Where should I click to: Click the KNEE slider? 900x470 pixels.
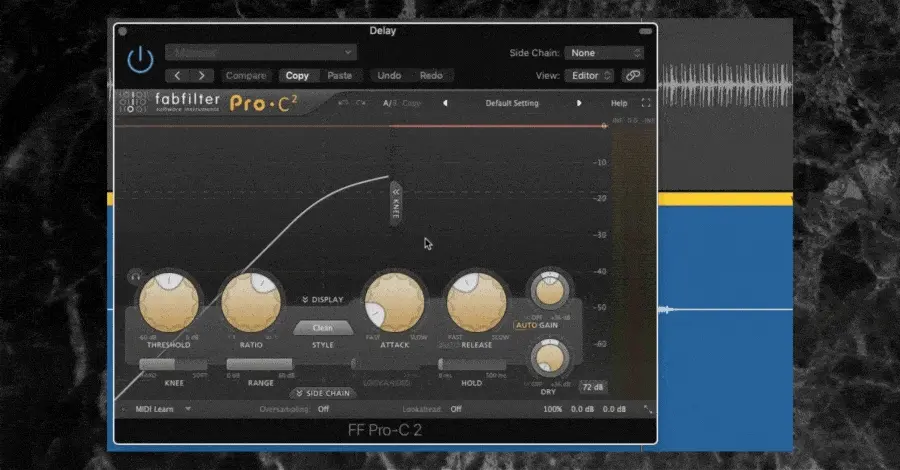point(173,364)
